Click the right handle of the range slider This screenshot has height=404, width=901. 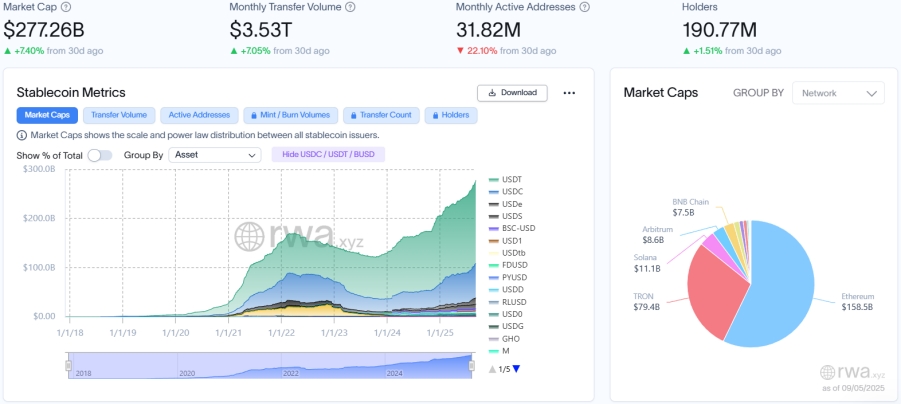(x=472, y=365)
